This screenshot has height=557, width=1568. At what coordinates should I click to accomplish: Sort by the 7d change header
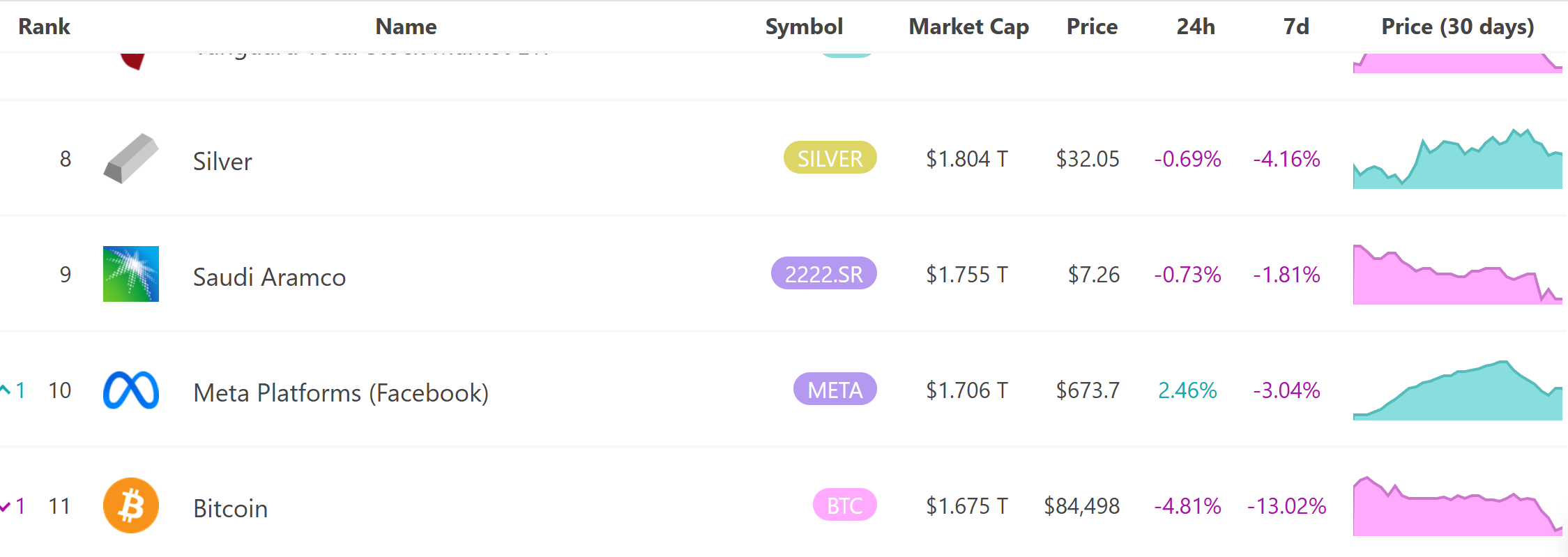click(x=1296, y=26)
